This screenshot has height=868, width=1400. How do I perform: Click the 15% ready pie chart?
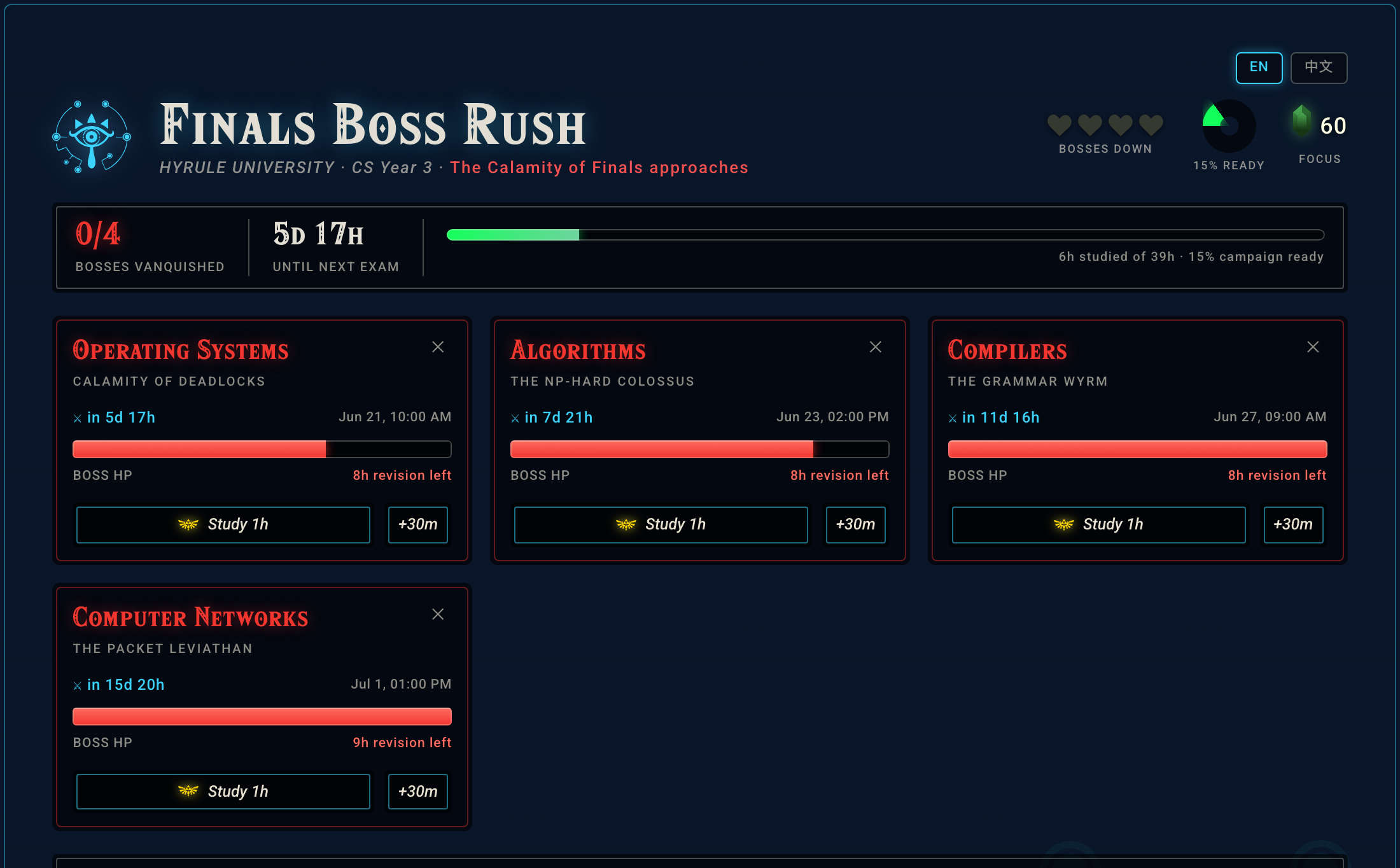(1229, 126)
